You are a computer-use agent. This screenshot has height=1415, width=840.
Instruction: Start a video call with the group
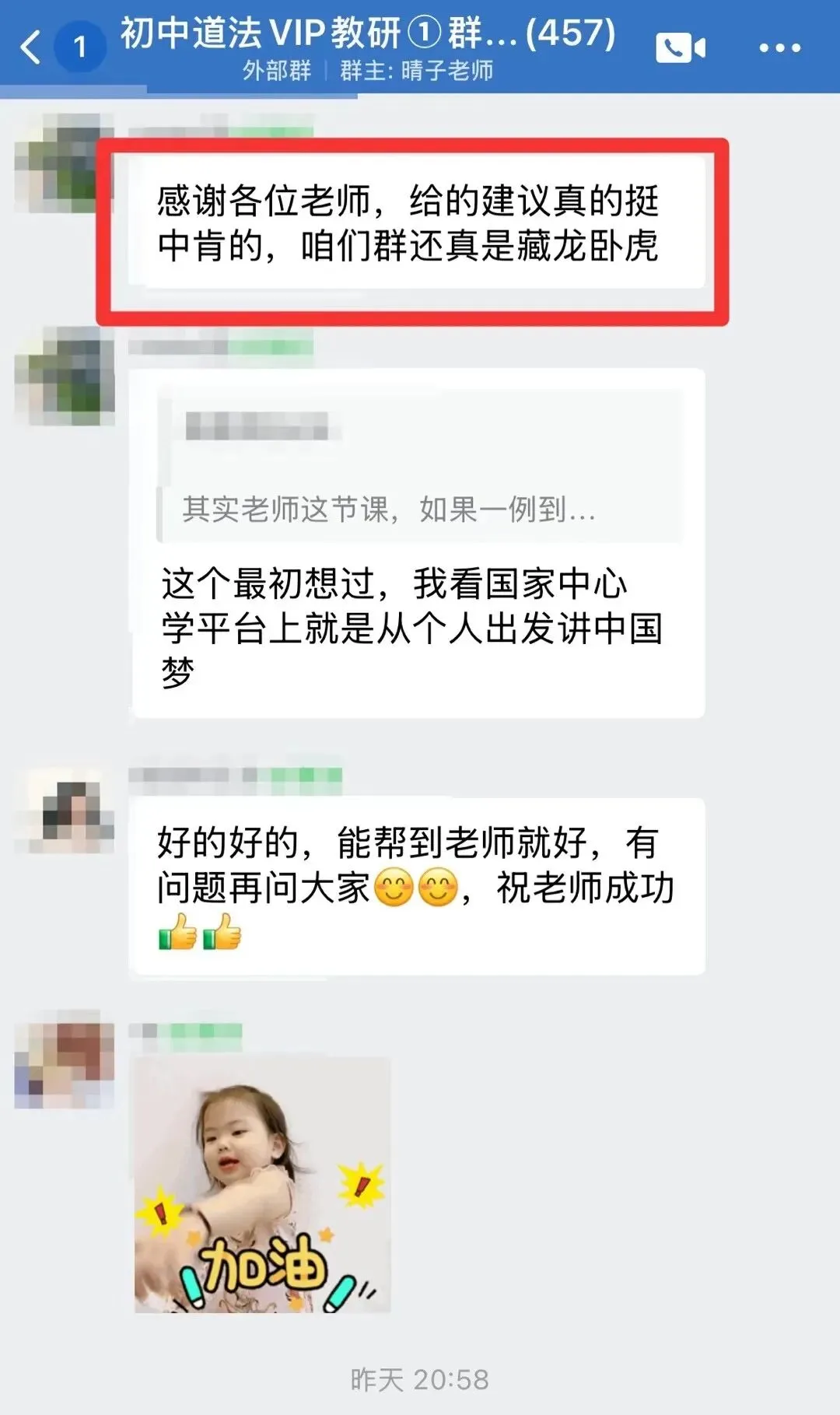point(681,48)
